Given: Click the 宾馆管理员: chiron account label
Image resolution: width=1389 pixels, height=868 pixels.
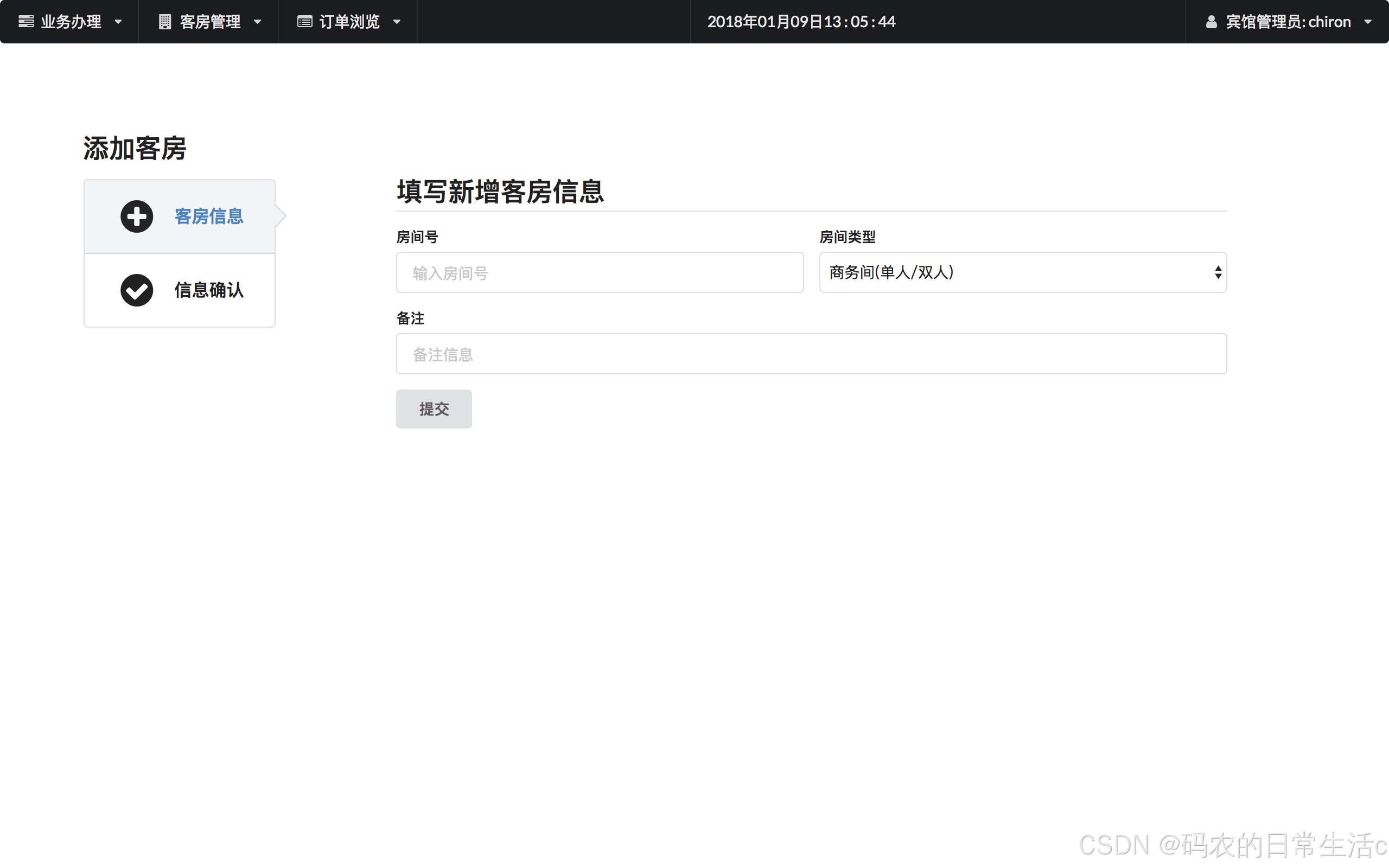Looking at the screenshot, I should (1288, 22).
